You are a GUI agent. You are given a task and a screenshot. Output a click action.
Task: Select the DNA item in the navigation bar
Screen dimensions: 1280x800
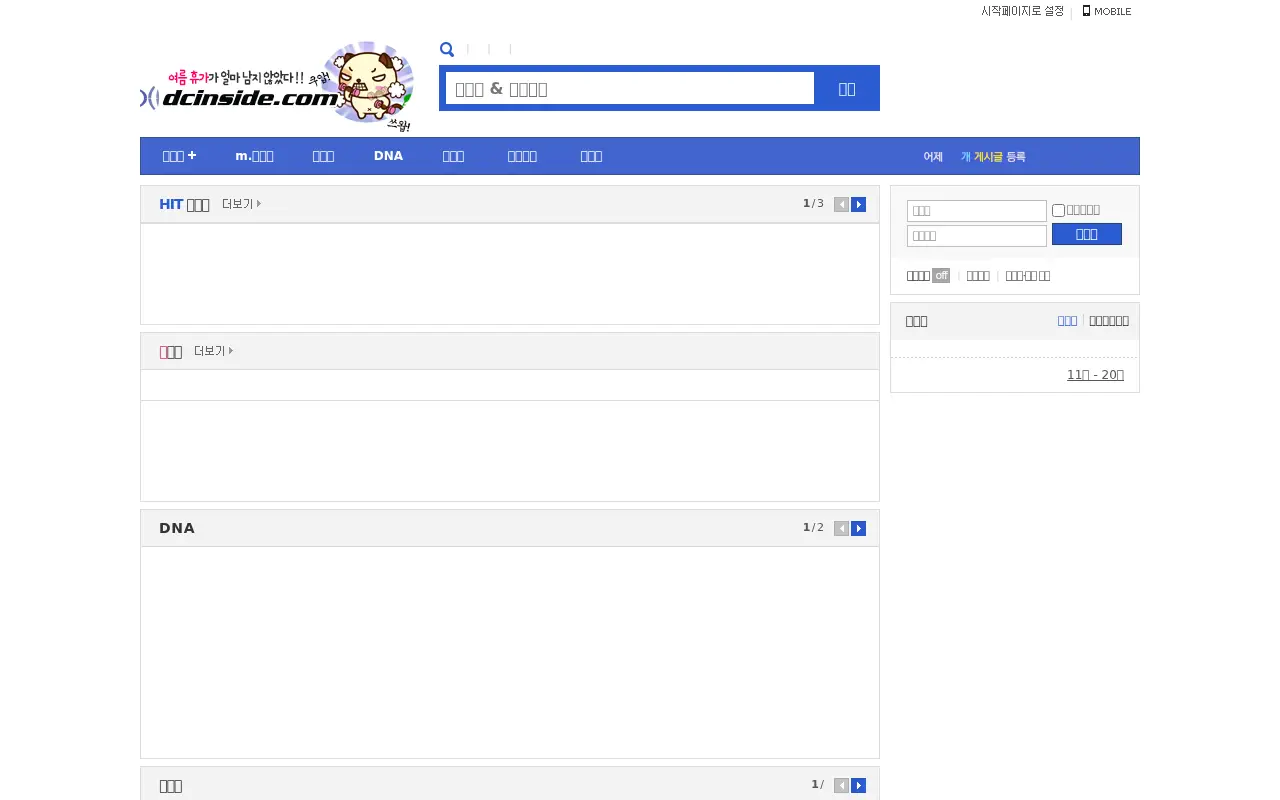click(388, 156)
